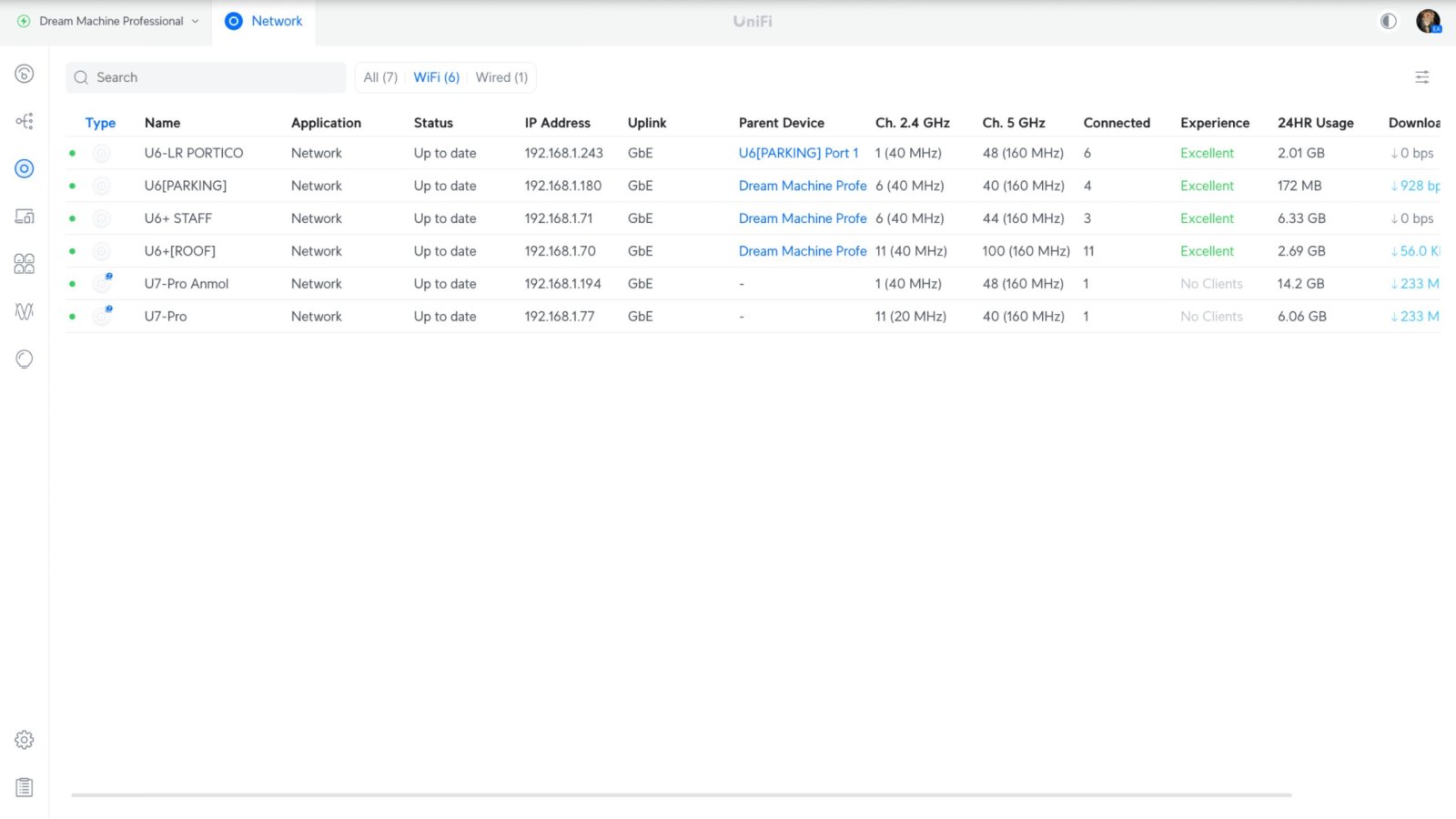Click the U7-Pro Anmol device type icon
The height and width of the screenshot is (819, 1456).
103,283
